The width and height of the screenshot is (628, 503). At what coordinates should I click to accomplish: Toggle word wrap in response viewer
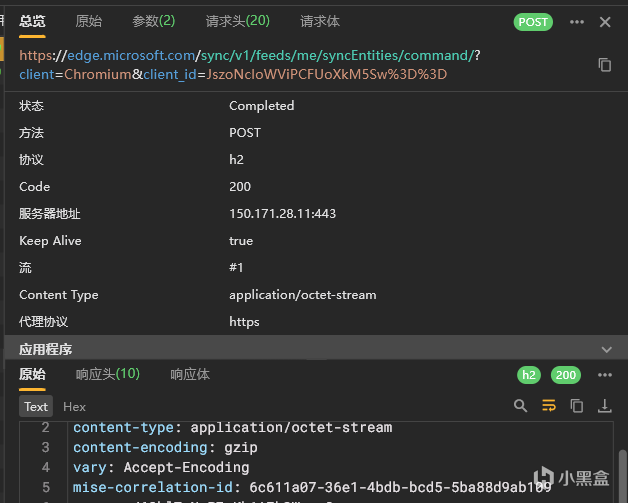(x=549, y=406)
